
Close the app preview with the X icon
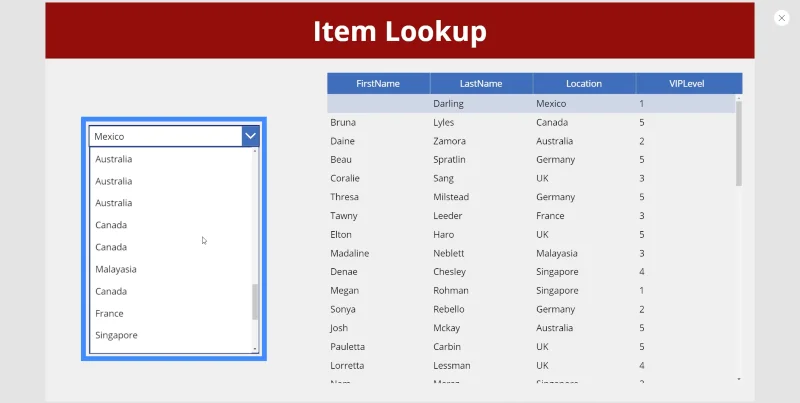click(x=781, y=18)
